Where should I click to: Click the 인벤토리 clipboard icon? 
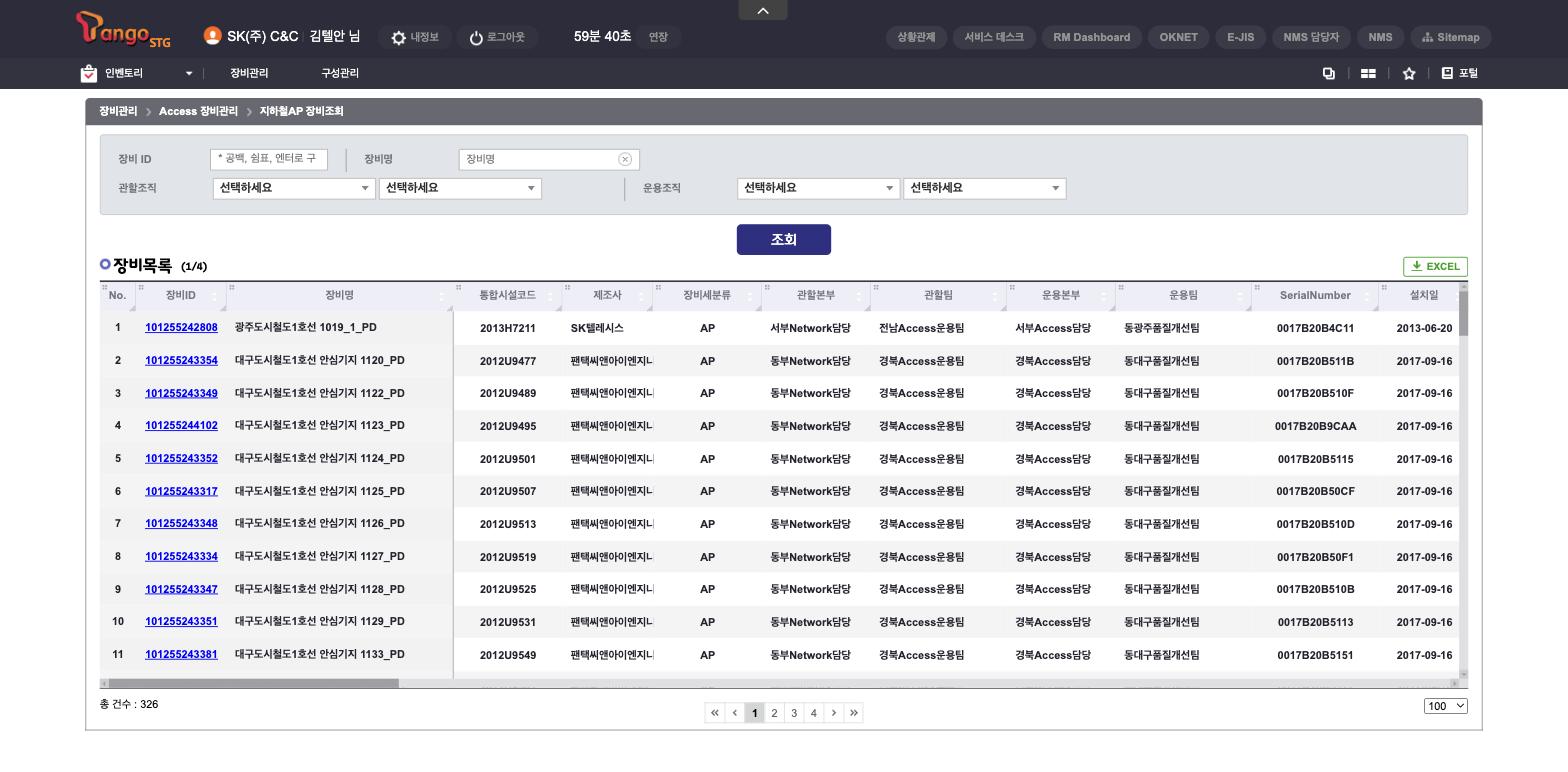point(89,73)
